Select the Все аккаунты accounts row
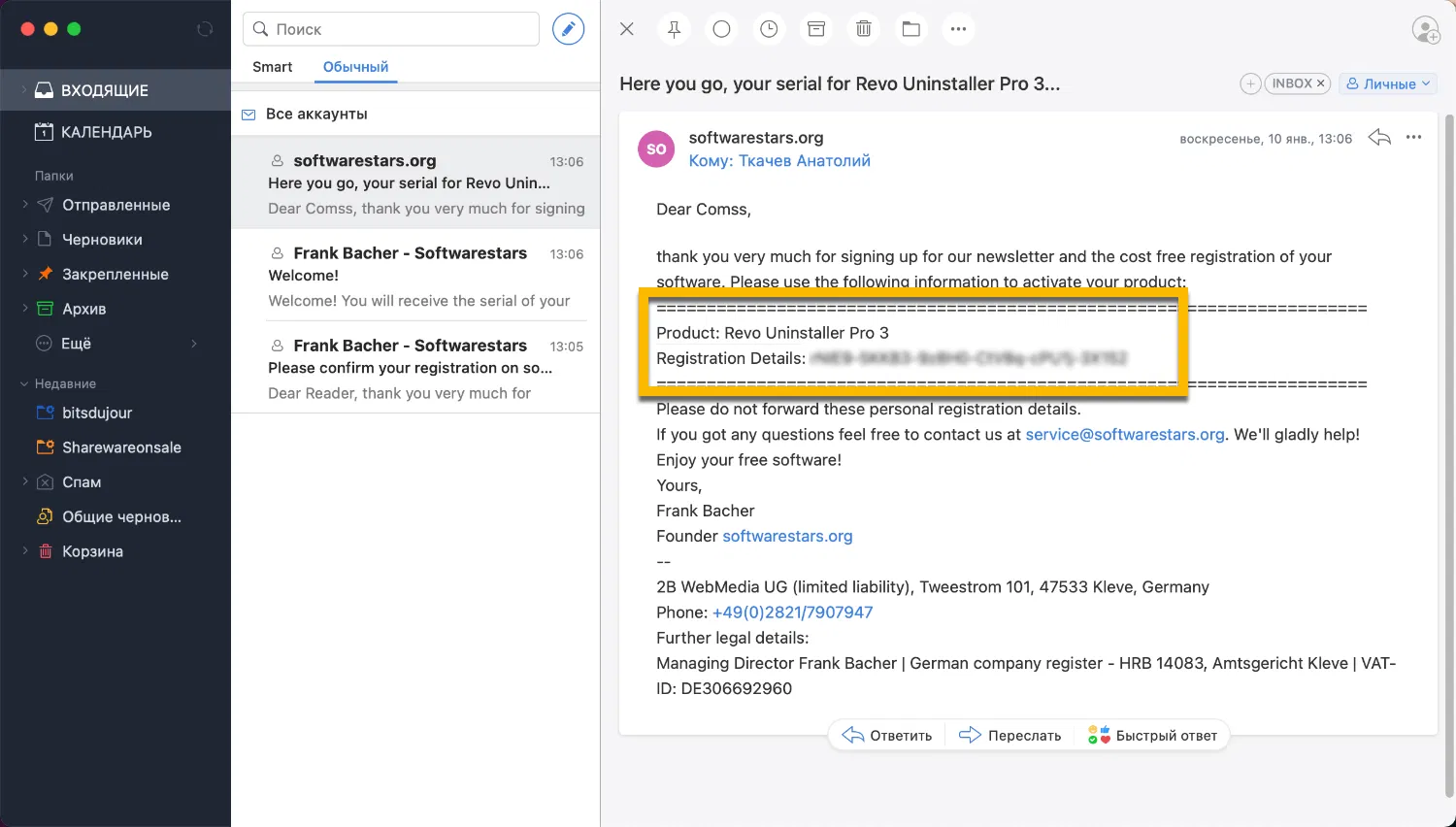Screen dimensions: 1456x827 click(415, 114)
